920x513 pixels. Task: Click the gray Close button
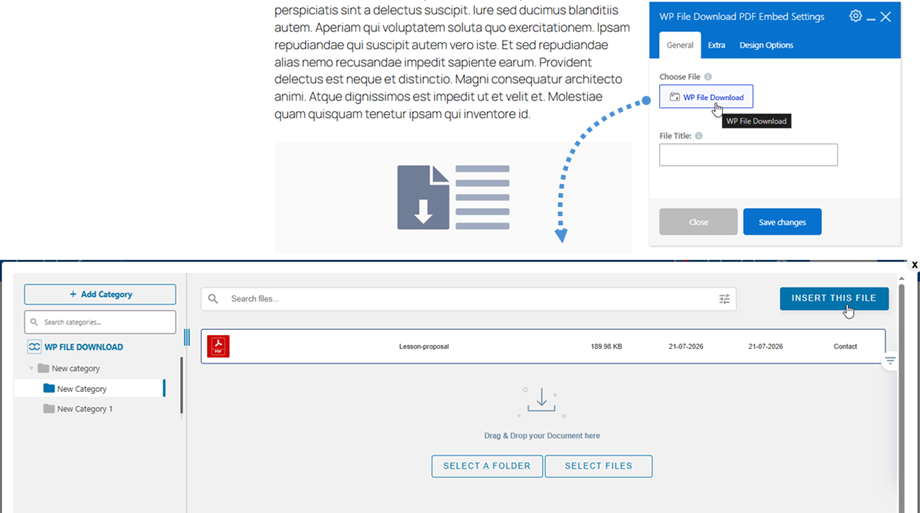(698, 222)
